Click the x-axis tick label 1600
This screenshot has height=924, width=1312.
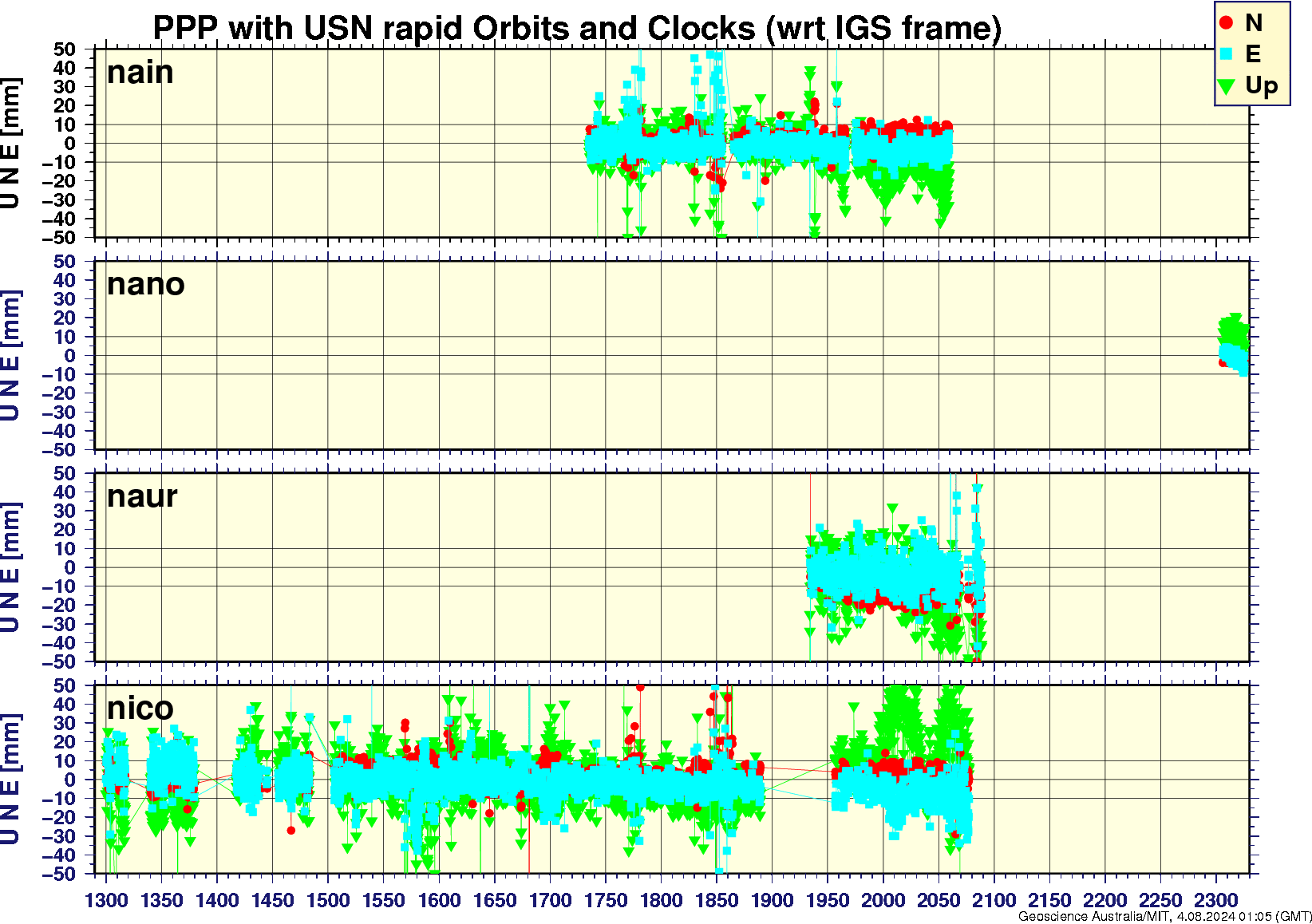pos(439,900)
